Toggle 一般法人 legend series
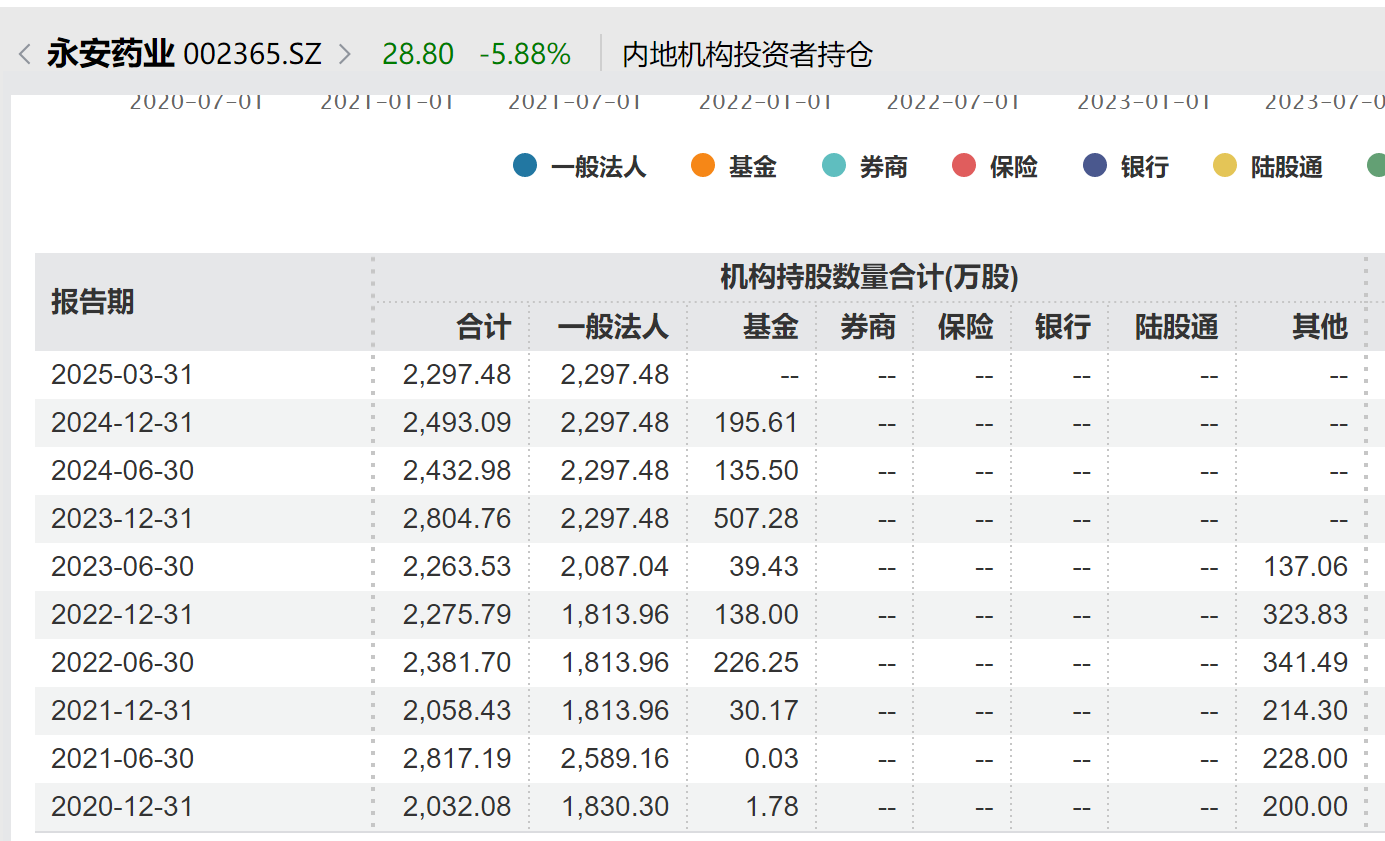 580,166
